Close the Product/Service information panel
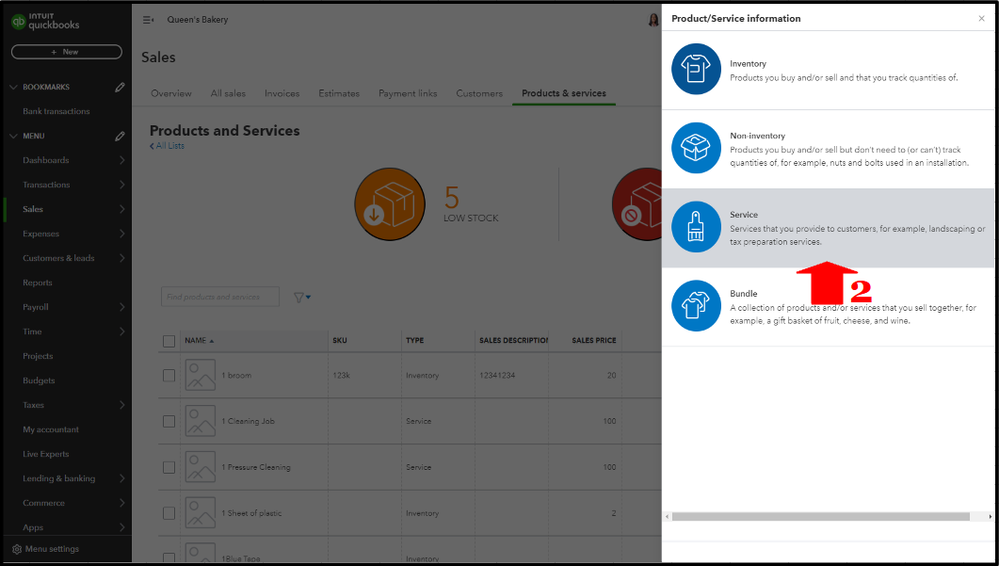 coord(981,18)
